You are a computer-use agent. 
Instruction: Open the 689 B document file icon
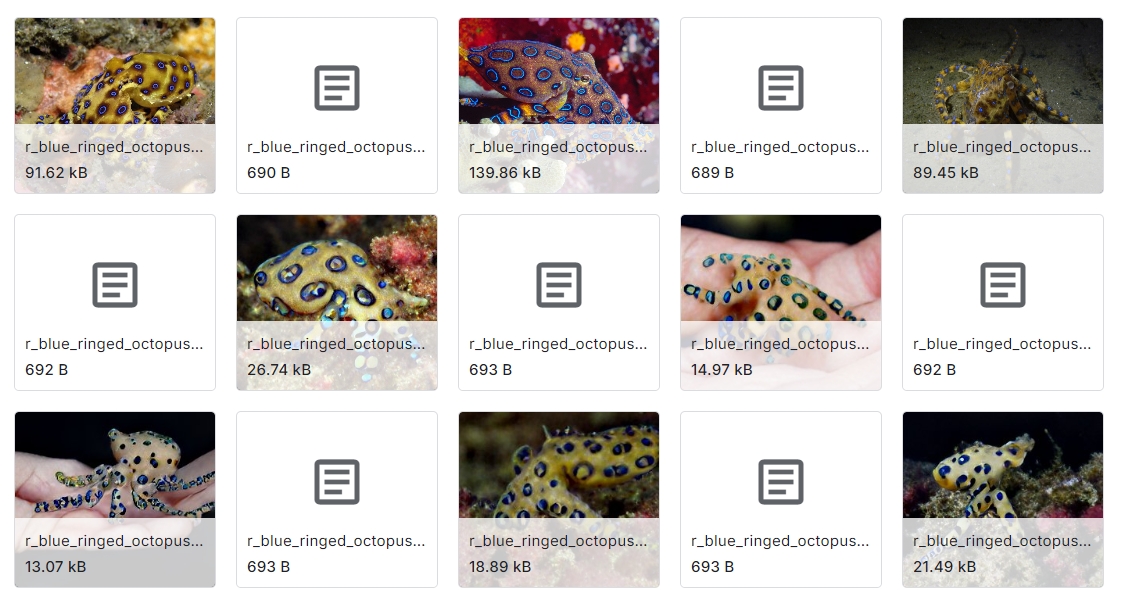[x=781, y=88]
